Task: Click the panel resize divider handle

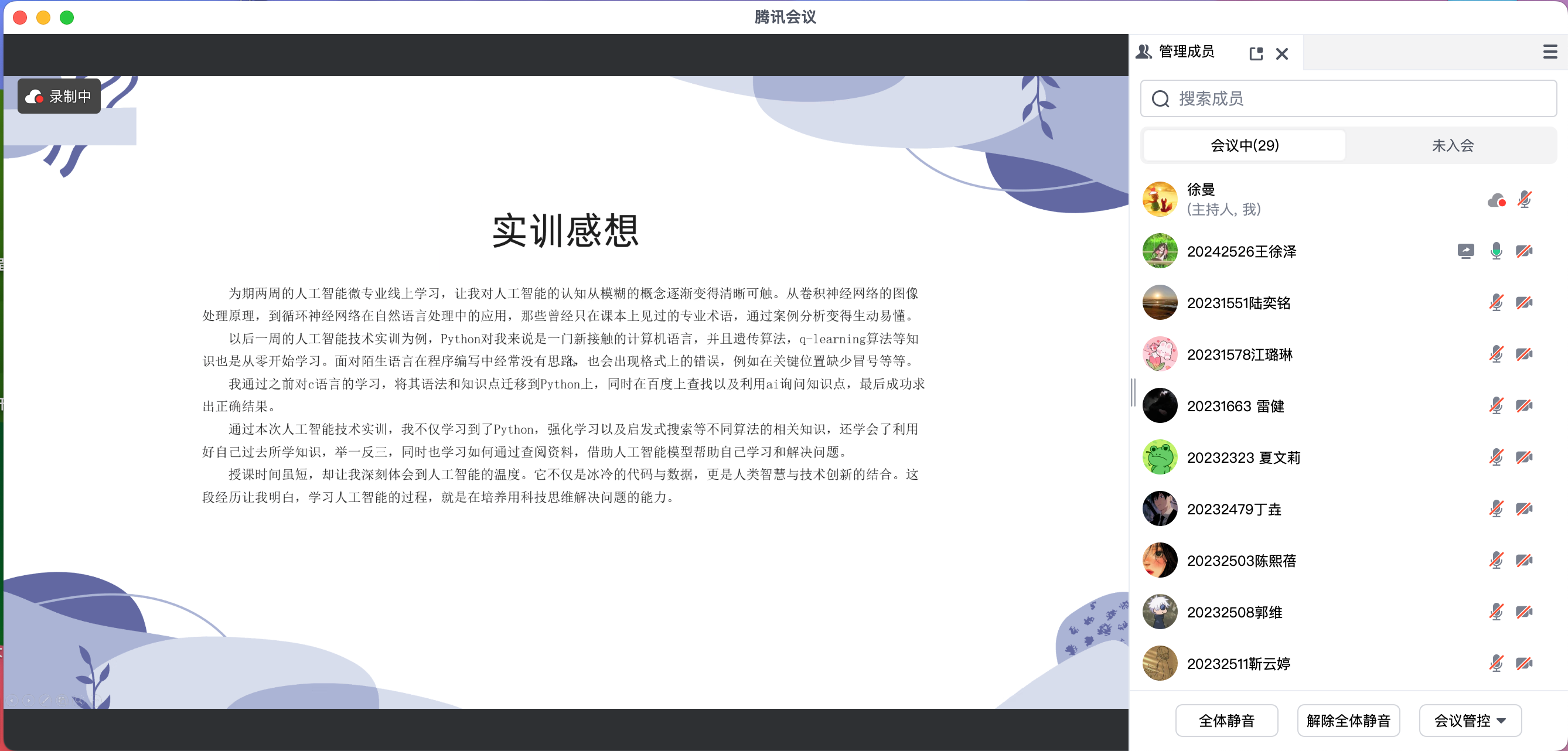Action: pos(1133,392)
